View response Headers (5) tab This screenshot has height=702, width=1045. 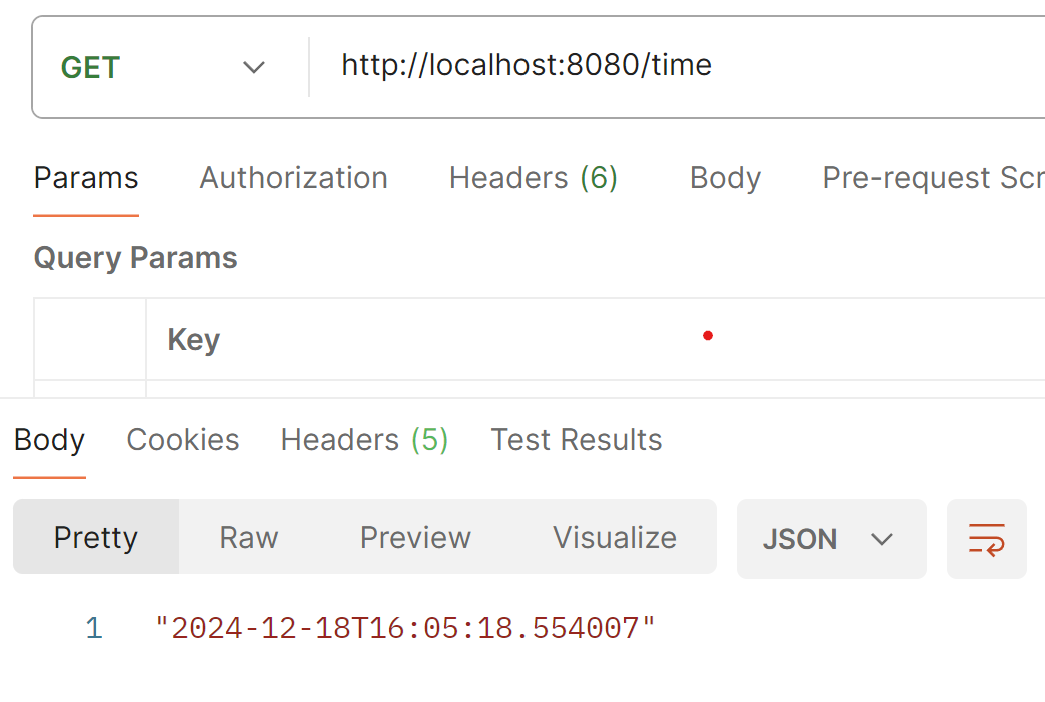(364, 440)
